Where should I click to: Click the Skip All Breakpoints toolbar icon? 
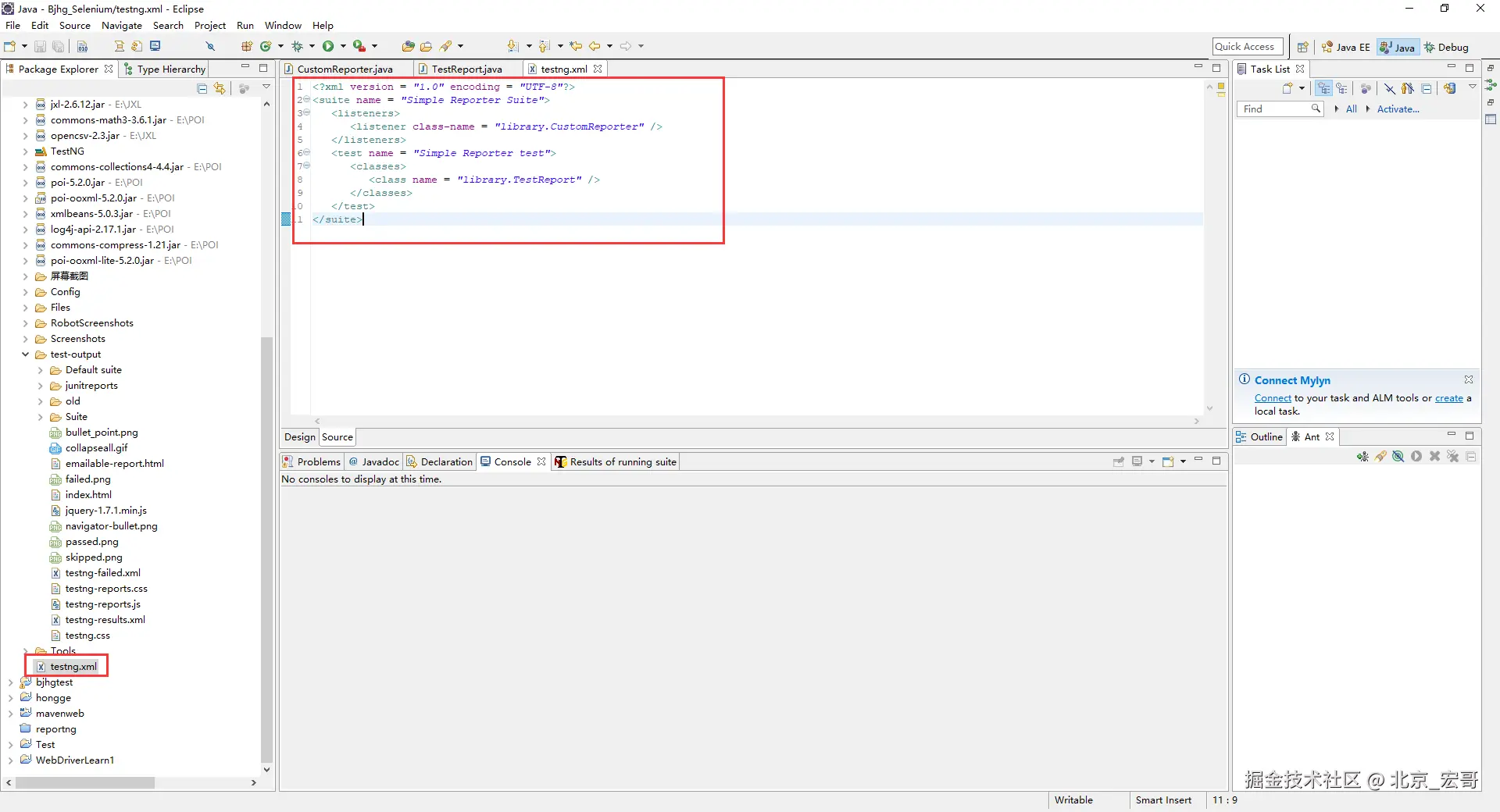[x=210, y=46]
